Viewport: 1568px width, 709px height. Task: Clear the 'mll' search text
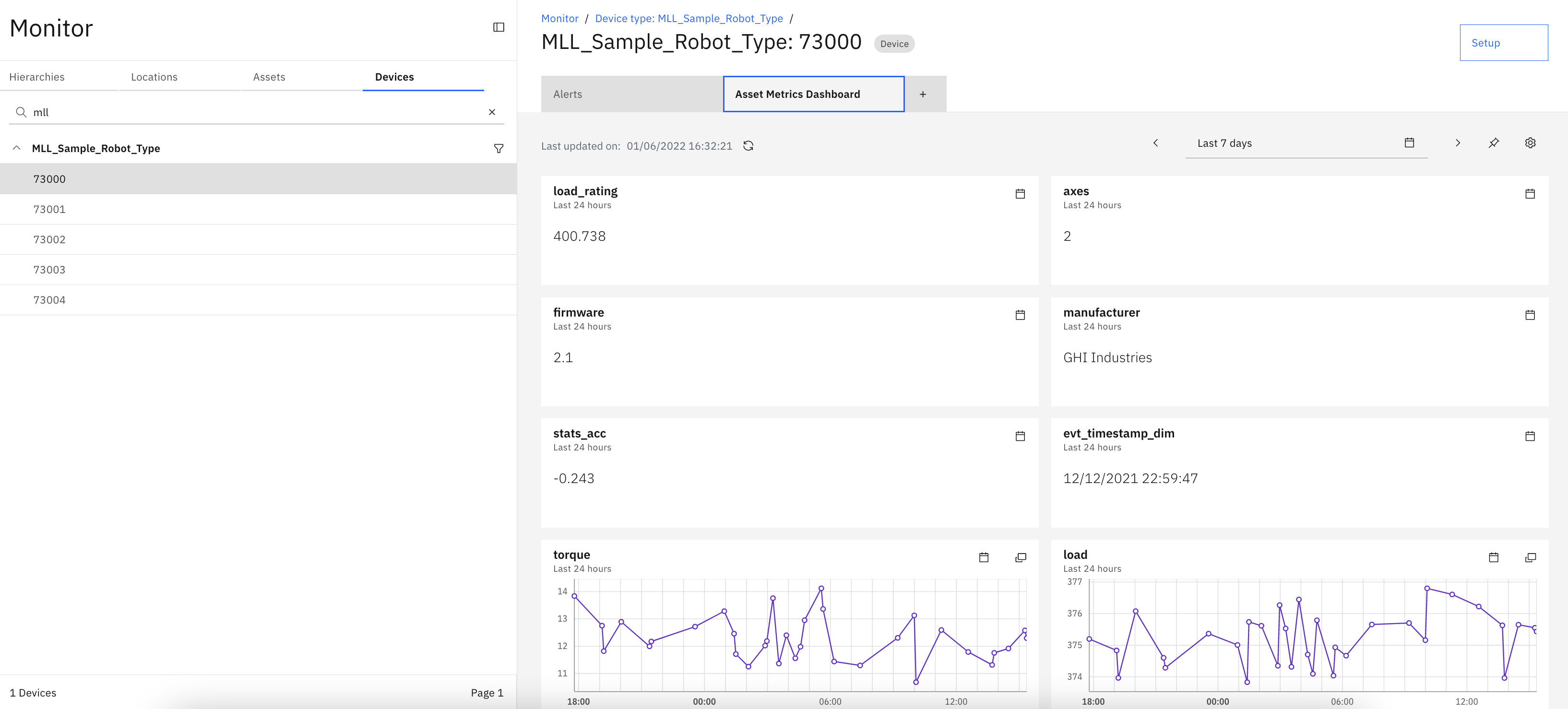pos(492,112)
